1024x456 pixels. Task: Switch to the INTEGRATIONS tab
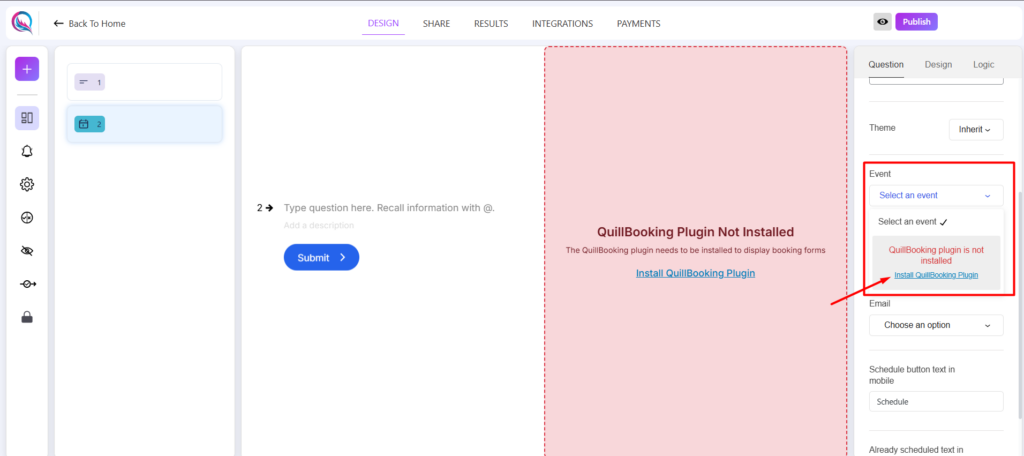tap(562, 24)
